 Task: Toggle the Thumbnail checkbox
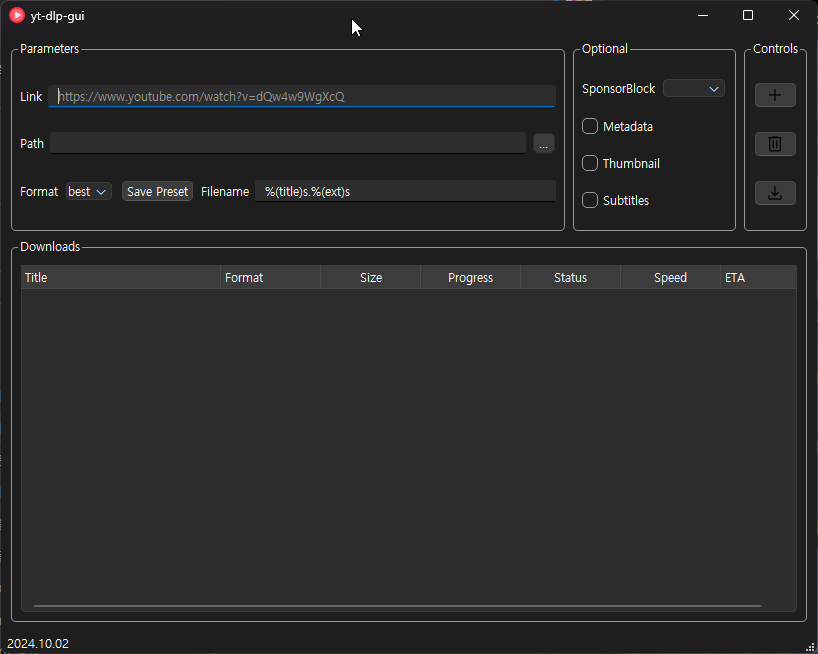click(590, 163)
